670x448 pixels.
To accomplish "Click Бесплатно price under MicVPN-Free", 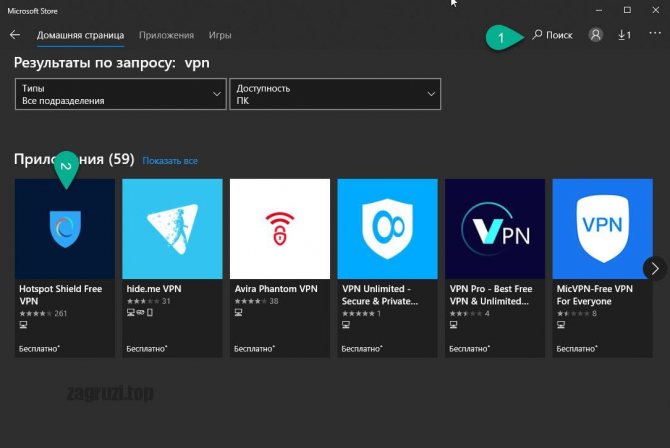I will tap(577, 349).
